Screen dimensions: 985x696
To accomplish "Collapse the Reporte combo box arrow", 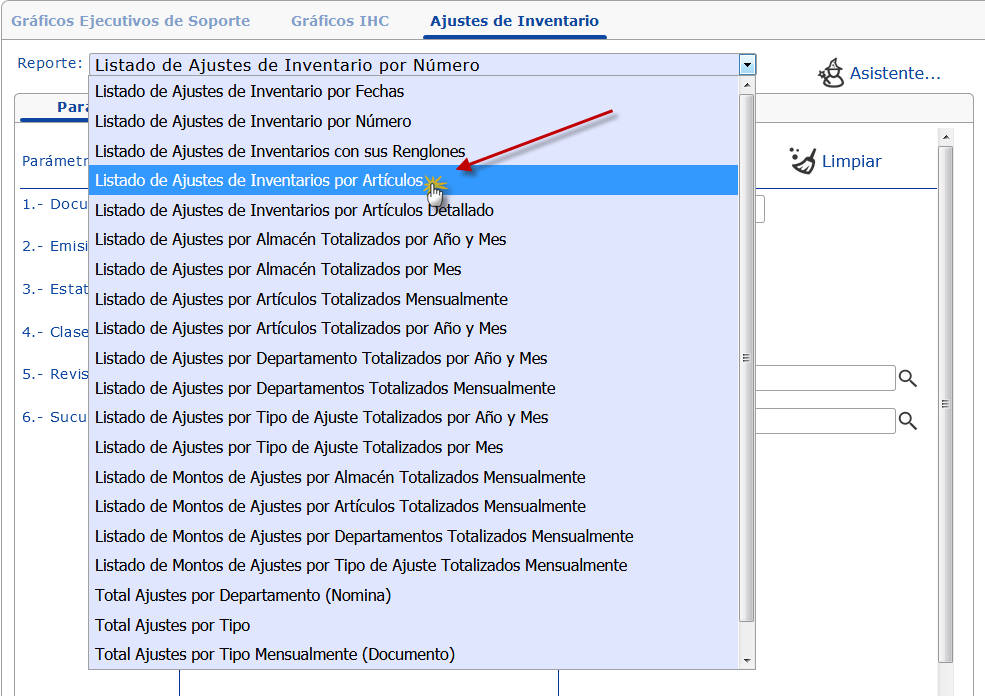I will [x=746, y=65].
